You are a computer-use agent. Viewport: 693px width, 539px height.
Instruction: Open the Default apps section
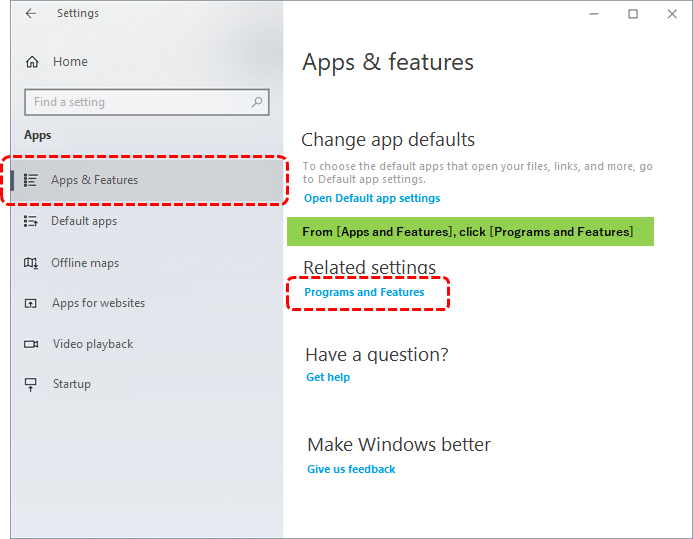click(x=84, y=221)
